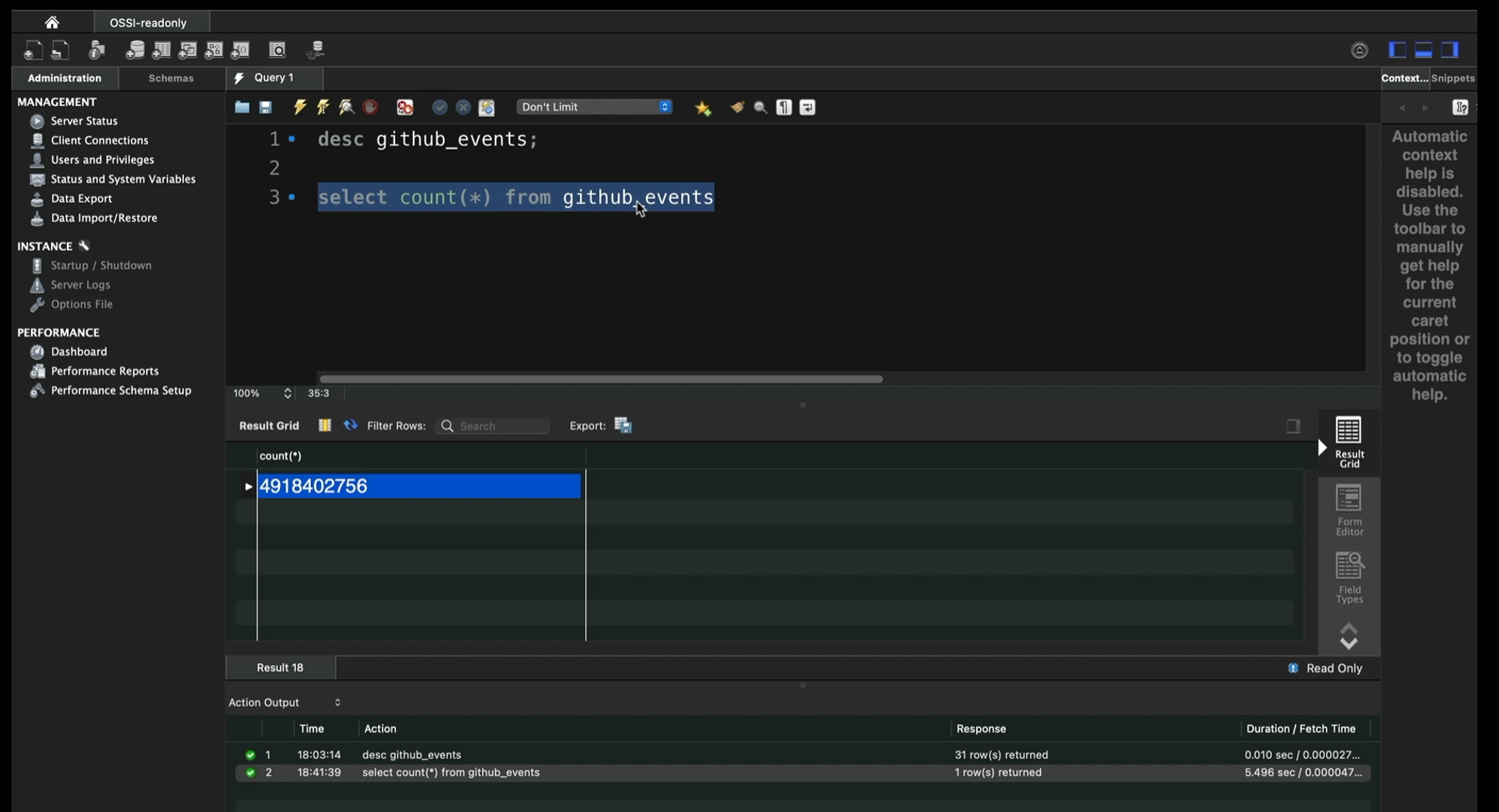Toggle result grid column fit icon
This screenshot has height=812, width=1499.
(324, 425)
